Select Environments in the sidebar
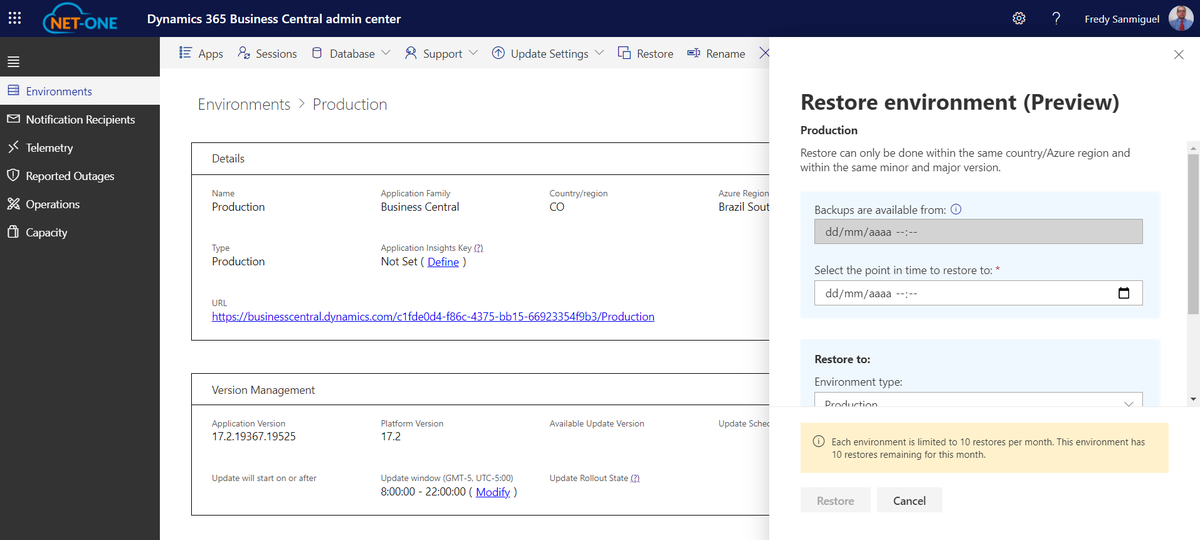Image resolution: width=1200 pixels, height=540 pixels. coord(80,91)
